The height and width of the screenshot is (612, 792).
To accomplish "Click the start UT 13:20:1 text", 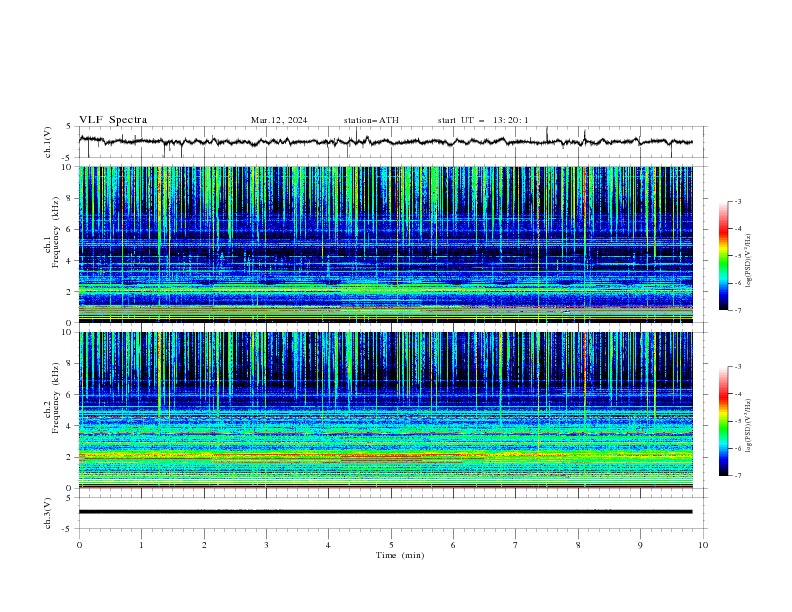I will coord(483,120).
